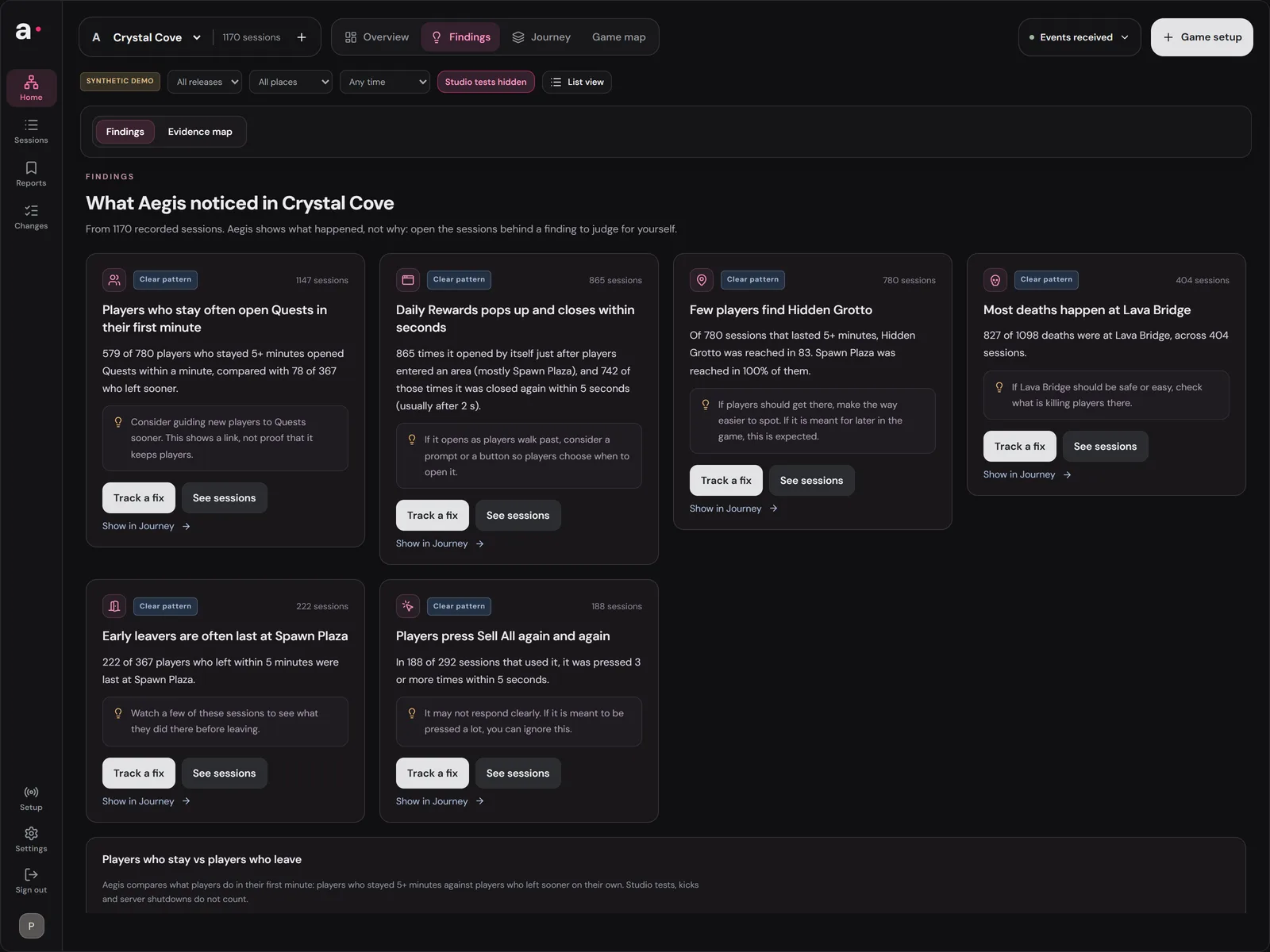The width and height of the screenshot is (1270, 952).
Task: Select the Findings tab in top nav
Action: click(461, 37)
